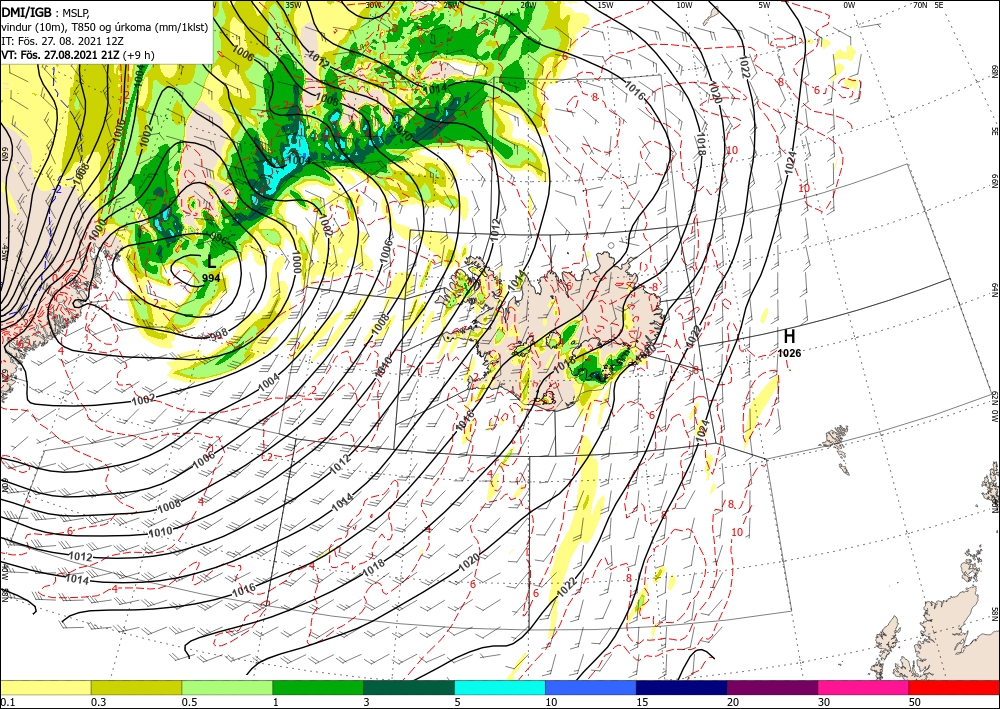Click the '10W' longitude label at top
The height and width of the screenshot is (709, 1000).
684,5
